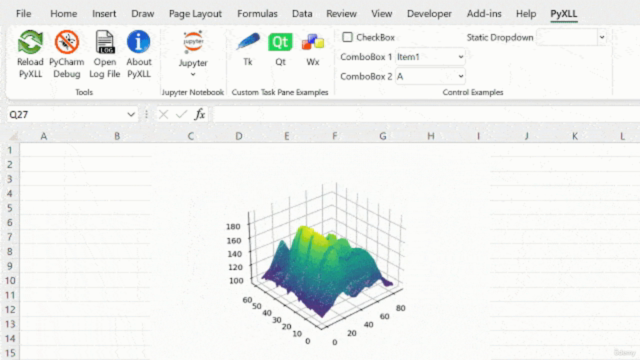This screenshot has height=360, width=640.
Task: Select row 1 header
Action: click(x=10, y=150)
